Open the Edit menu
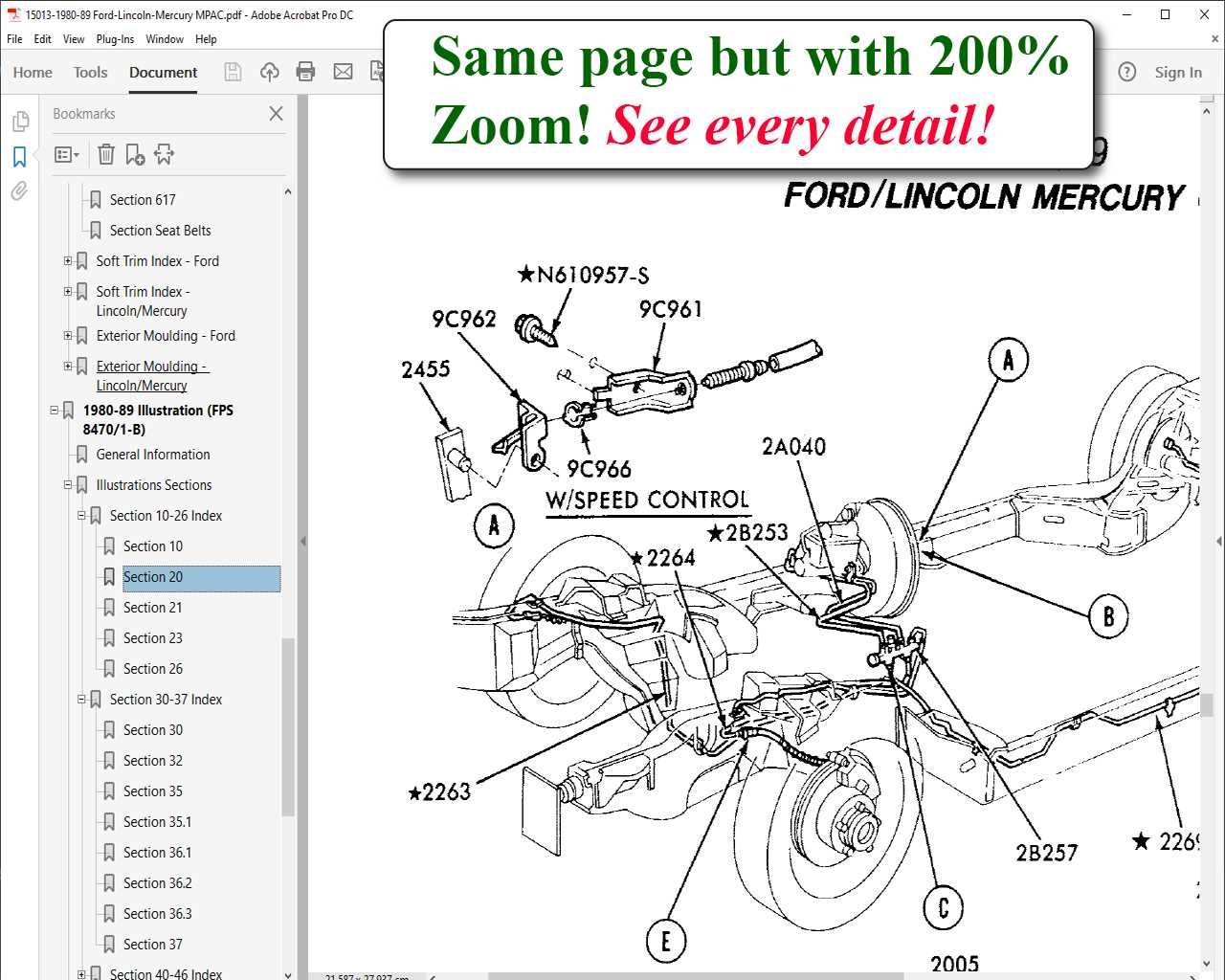Screen dimensions: 1225x980 pyautogui.click(x=43, y=39)
